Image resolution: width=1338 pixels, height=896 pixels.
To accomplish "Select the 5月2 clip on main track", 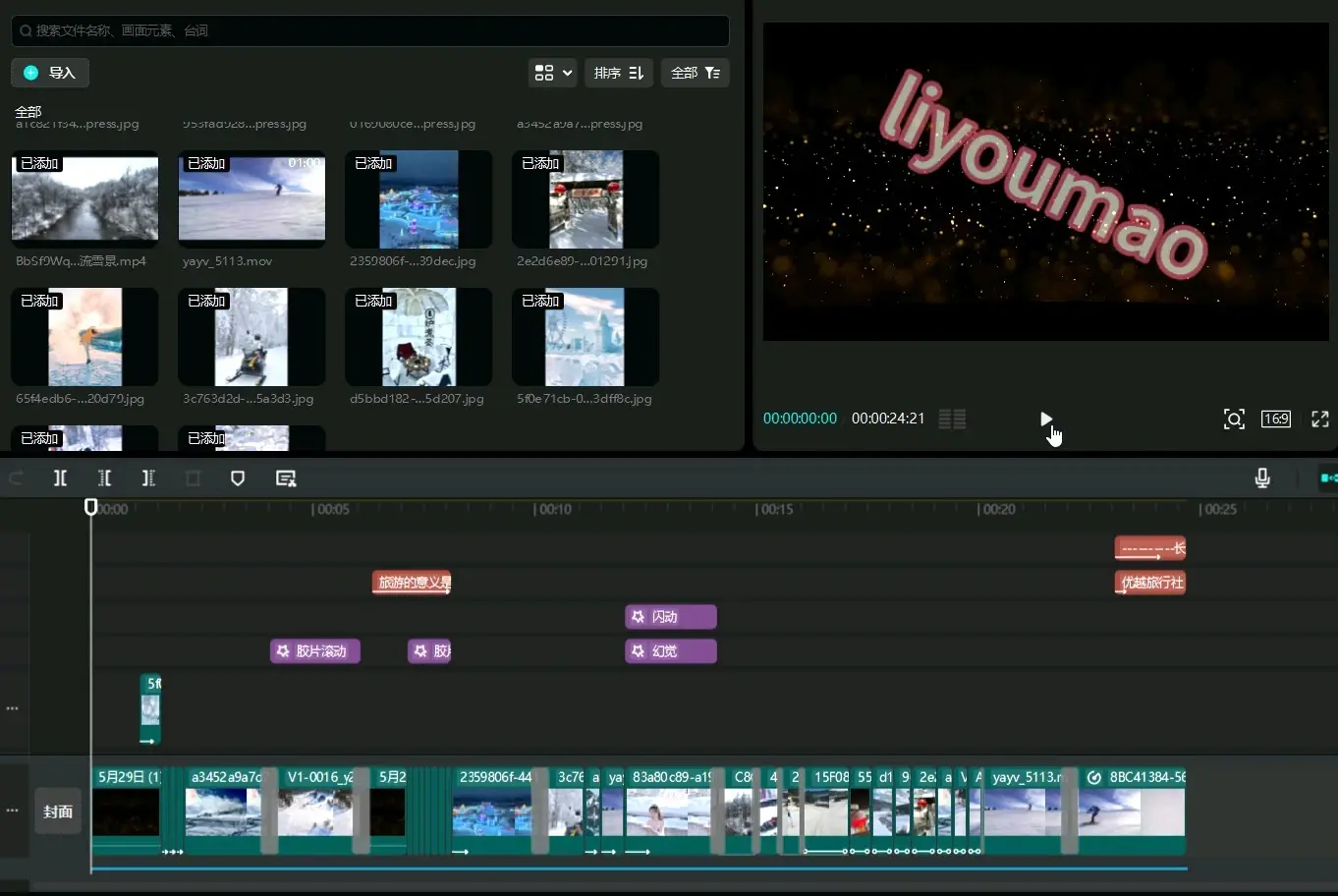I will pos(388,812).
